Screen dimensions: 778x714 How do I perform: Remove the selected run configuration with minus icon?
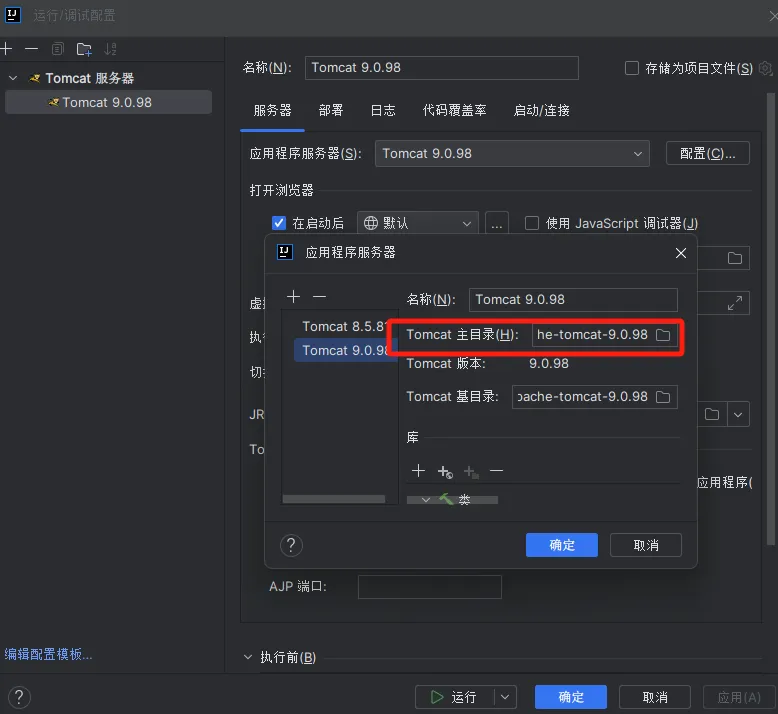(31, 49)
